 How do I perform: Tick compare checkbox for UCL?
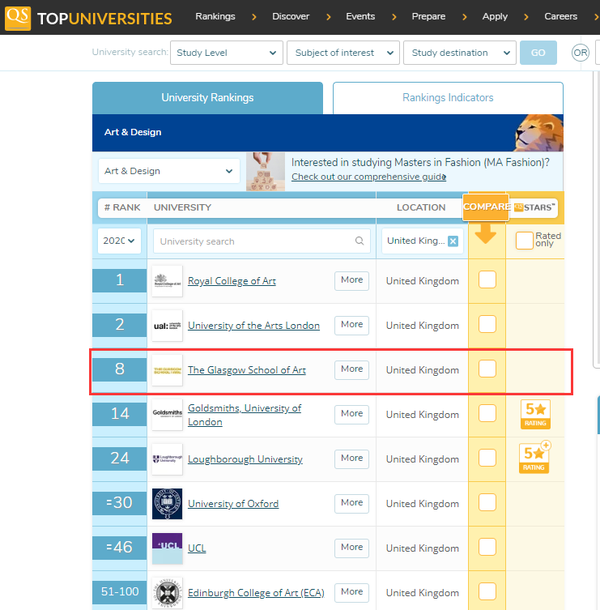click(x=487, y=547)
